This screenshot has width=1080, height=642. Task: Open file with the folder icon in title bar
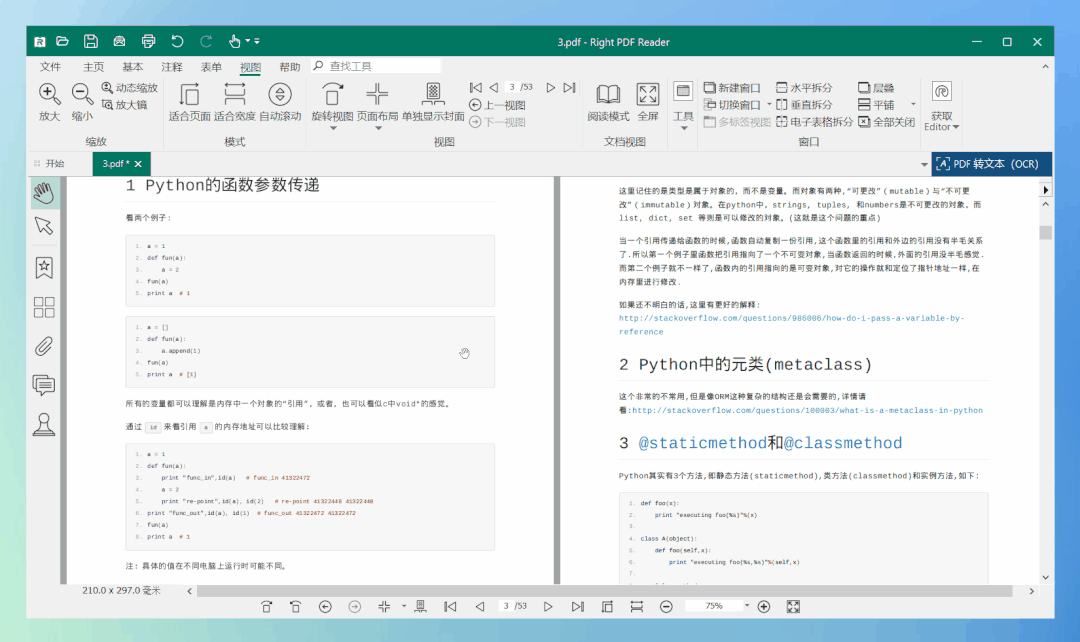click(x=63, y=41)
